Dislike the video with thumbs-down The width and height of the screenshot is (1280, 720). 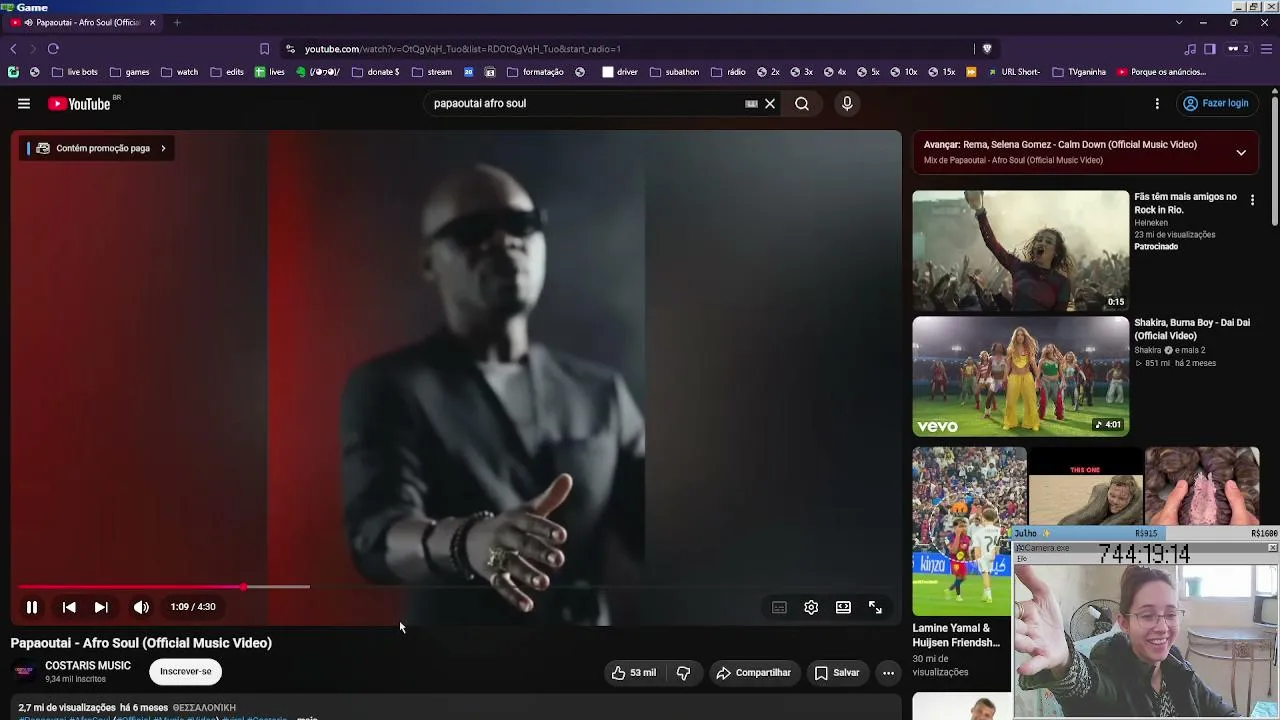coord(683,673)
